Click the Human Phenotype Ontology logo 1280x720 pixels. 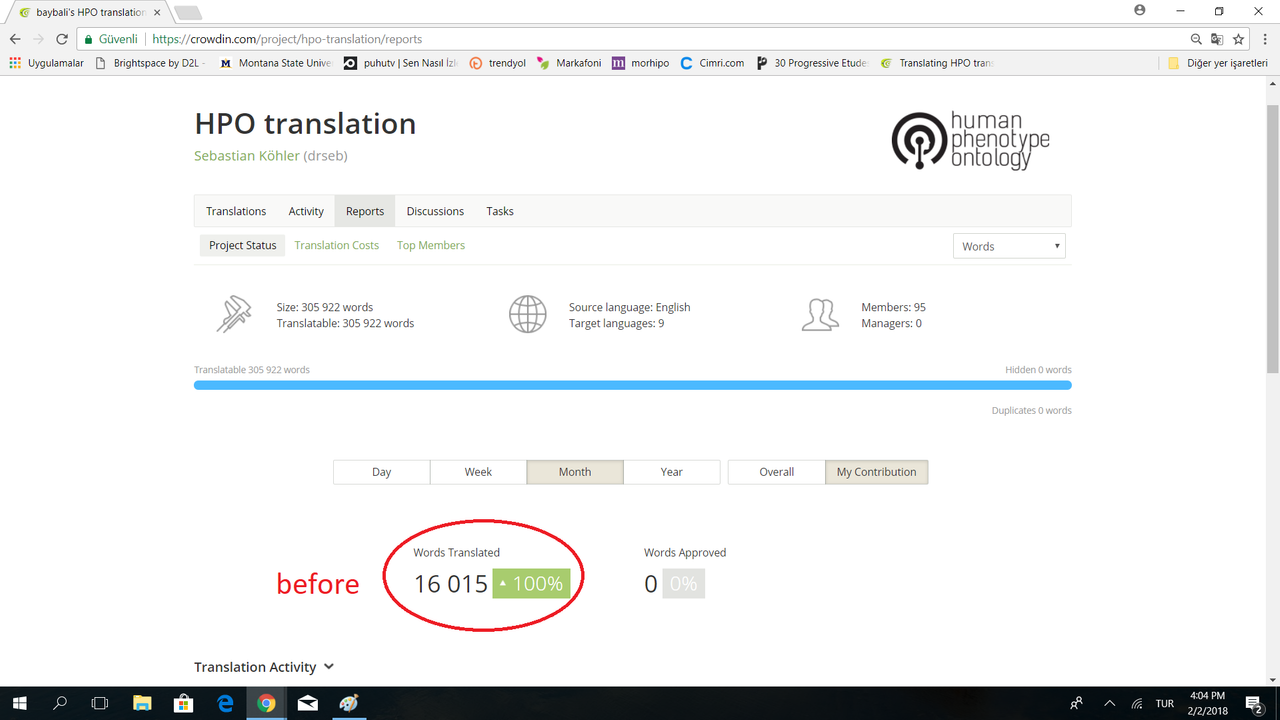click(970, 140)
